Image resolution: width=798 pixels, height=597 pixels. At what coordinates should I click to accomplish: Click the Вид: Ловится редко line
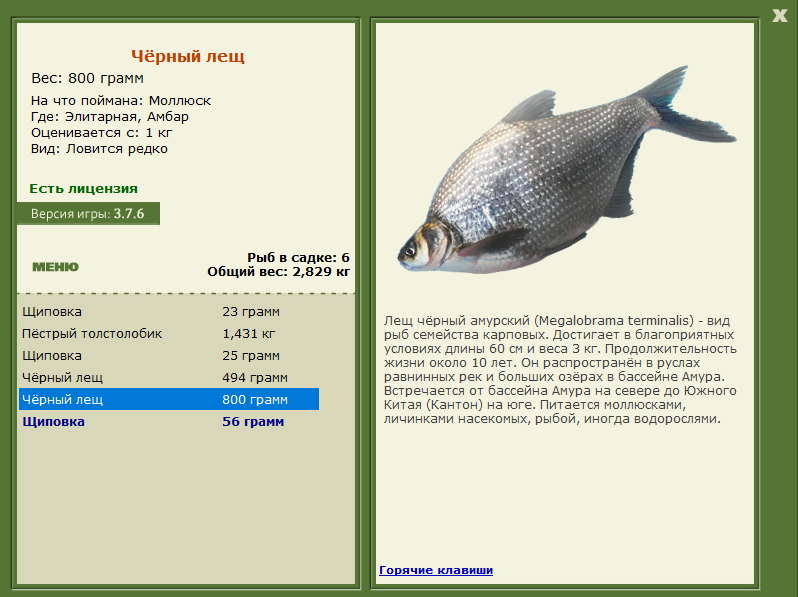(99, 149)
